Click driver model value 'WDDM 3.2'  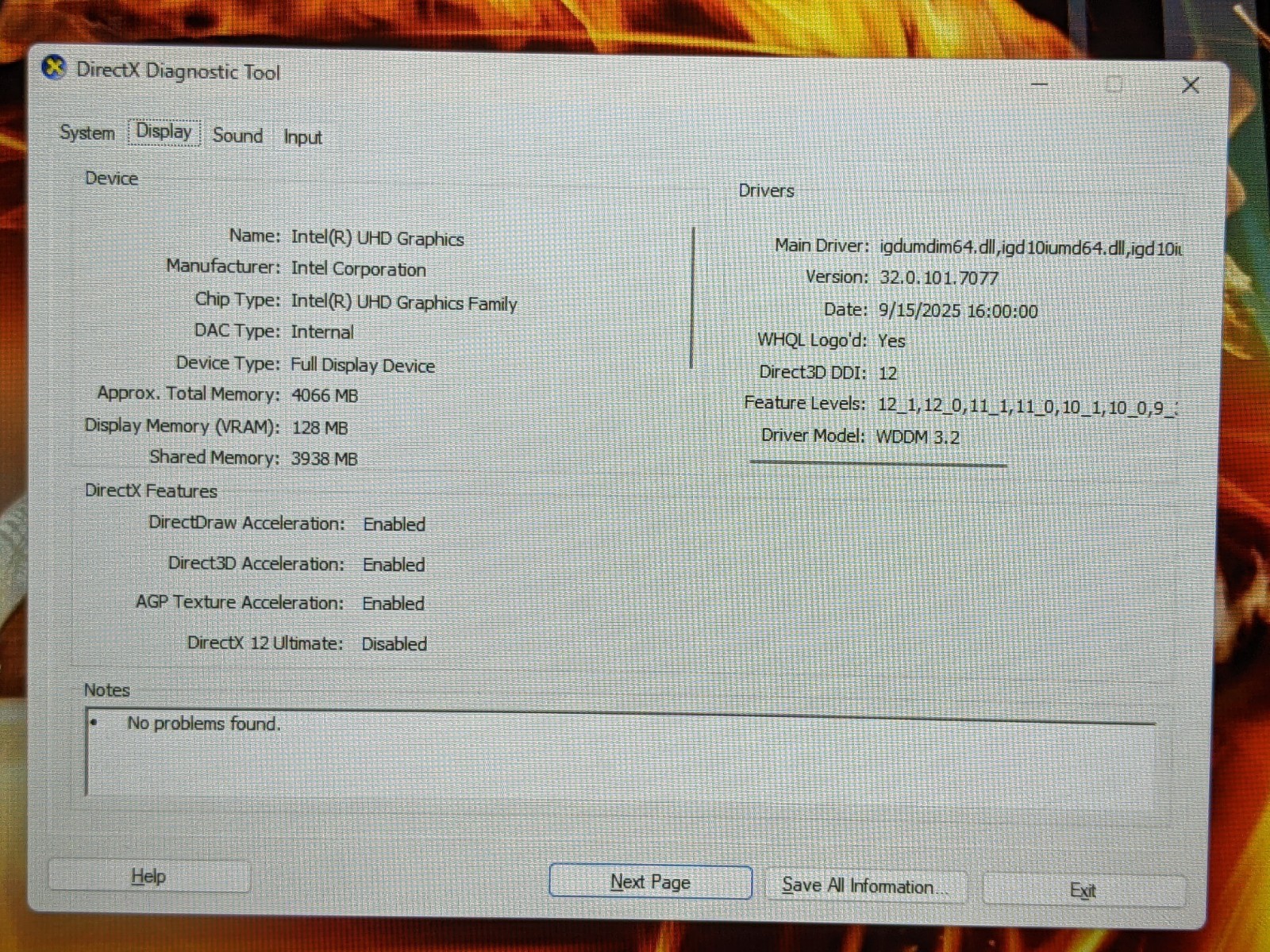coord(918,437)
